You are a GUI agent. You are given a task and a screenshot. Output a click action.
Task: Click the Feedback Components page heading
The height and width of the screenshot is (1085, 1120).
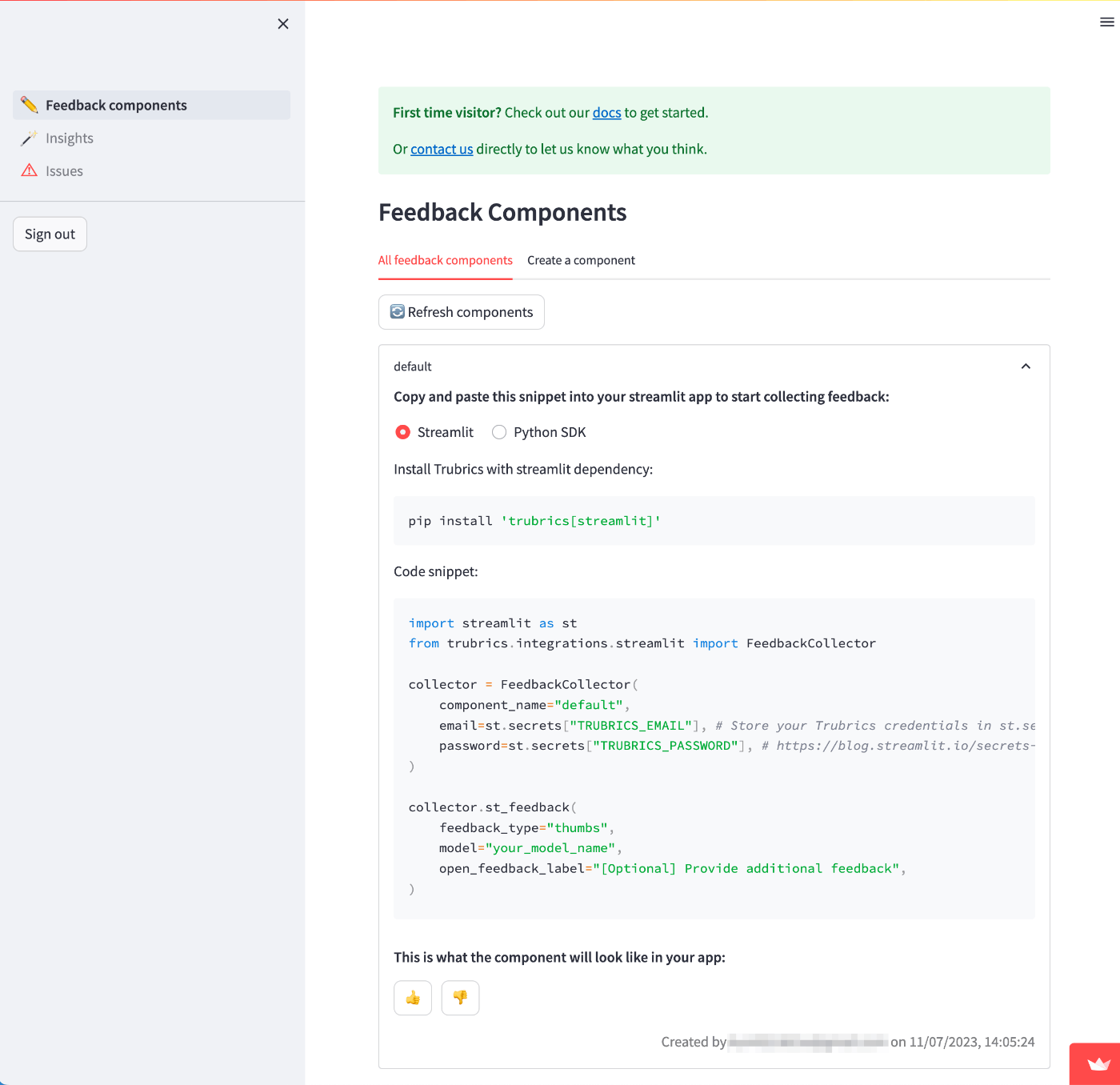[502, 212]
